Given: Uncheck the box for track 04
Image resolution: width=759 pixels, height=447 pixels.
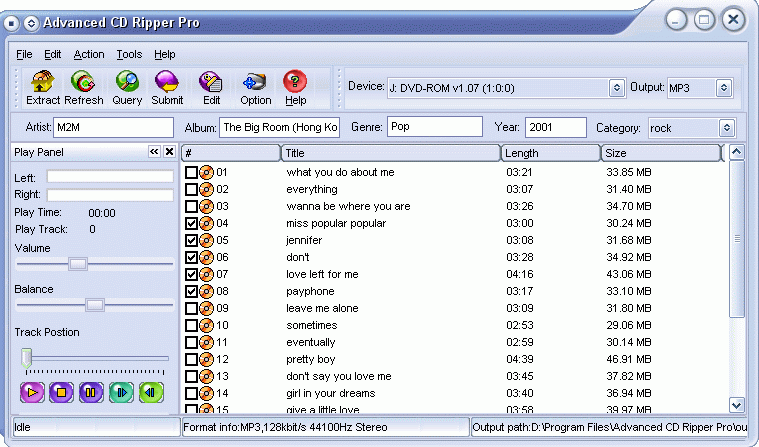Looking at the screenshot, I should coord(191,223).
